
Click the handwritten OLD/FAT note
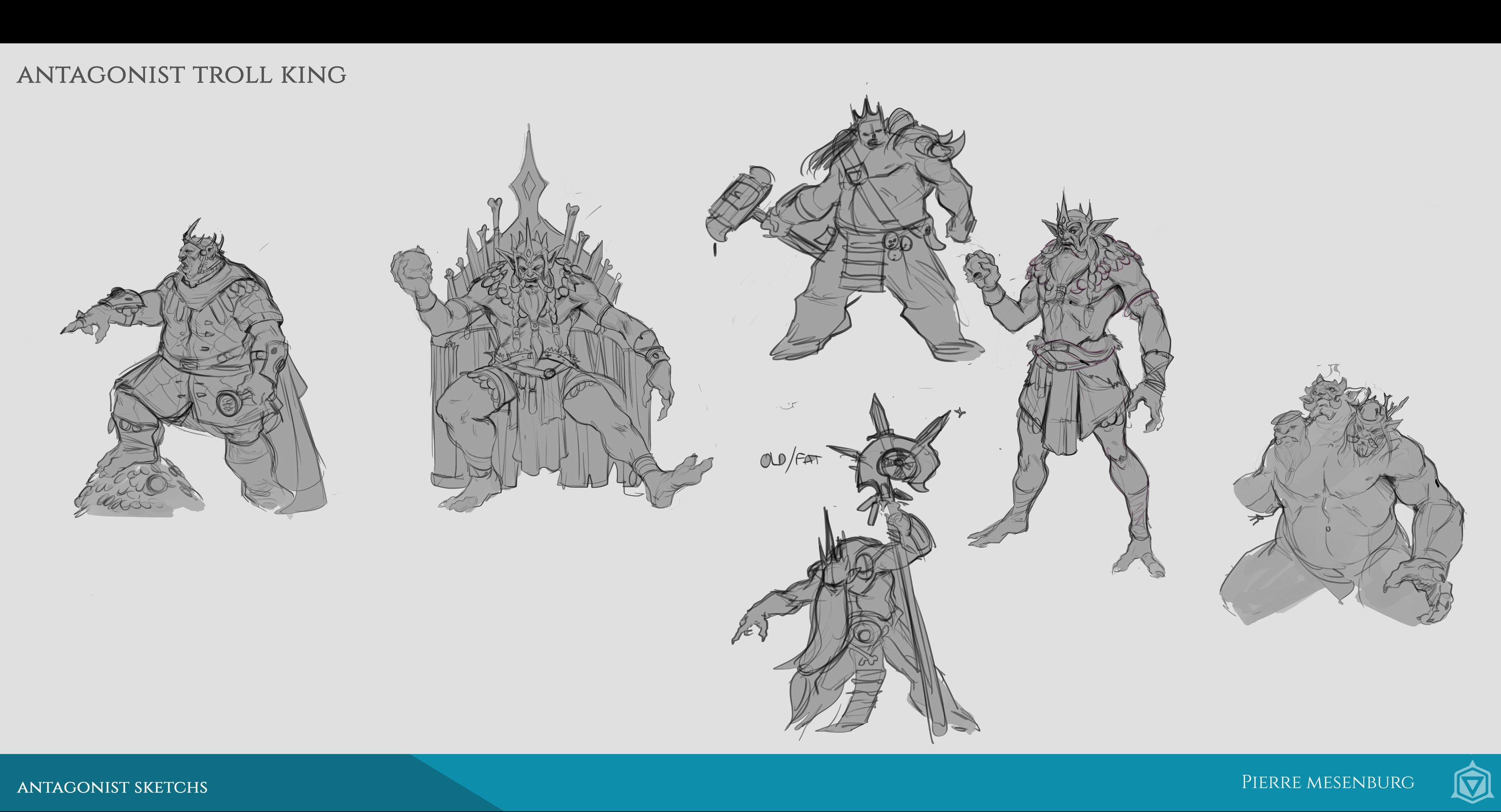click(x=790, y=460)
